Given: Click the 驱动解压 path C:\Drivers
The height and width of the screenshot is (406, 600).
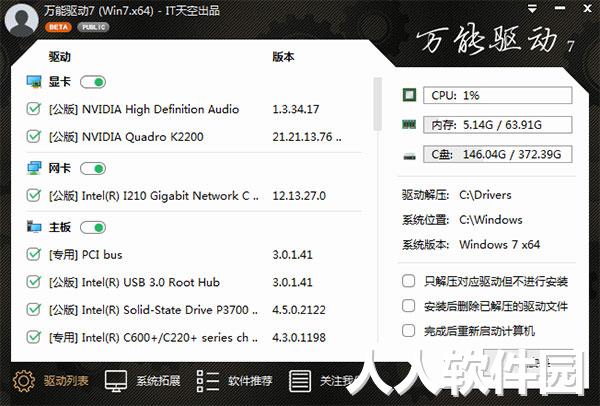Looking at the screenshot, I should pyautogui.click(x=485, y=195).
